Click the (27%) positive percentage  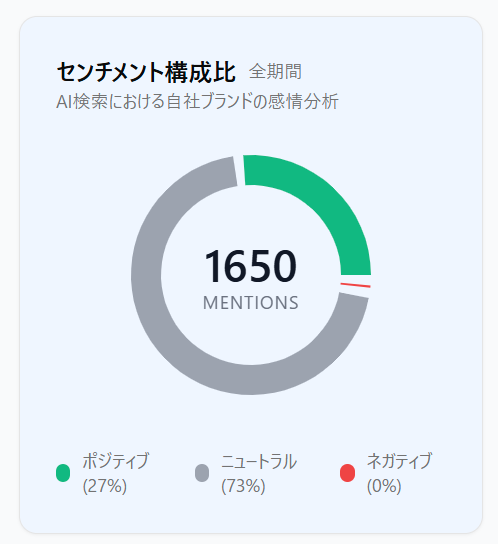[x=105, y=486]
